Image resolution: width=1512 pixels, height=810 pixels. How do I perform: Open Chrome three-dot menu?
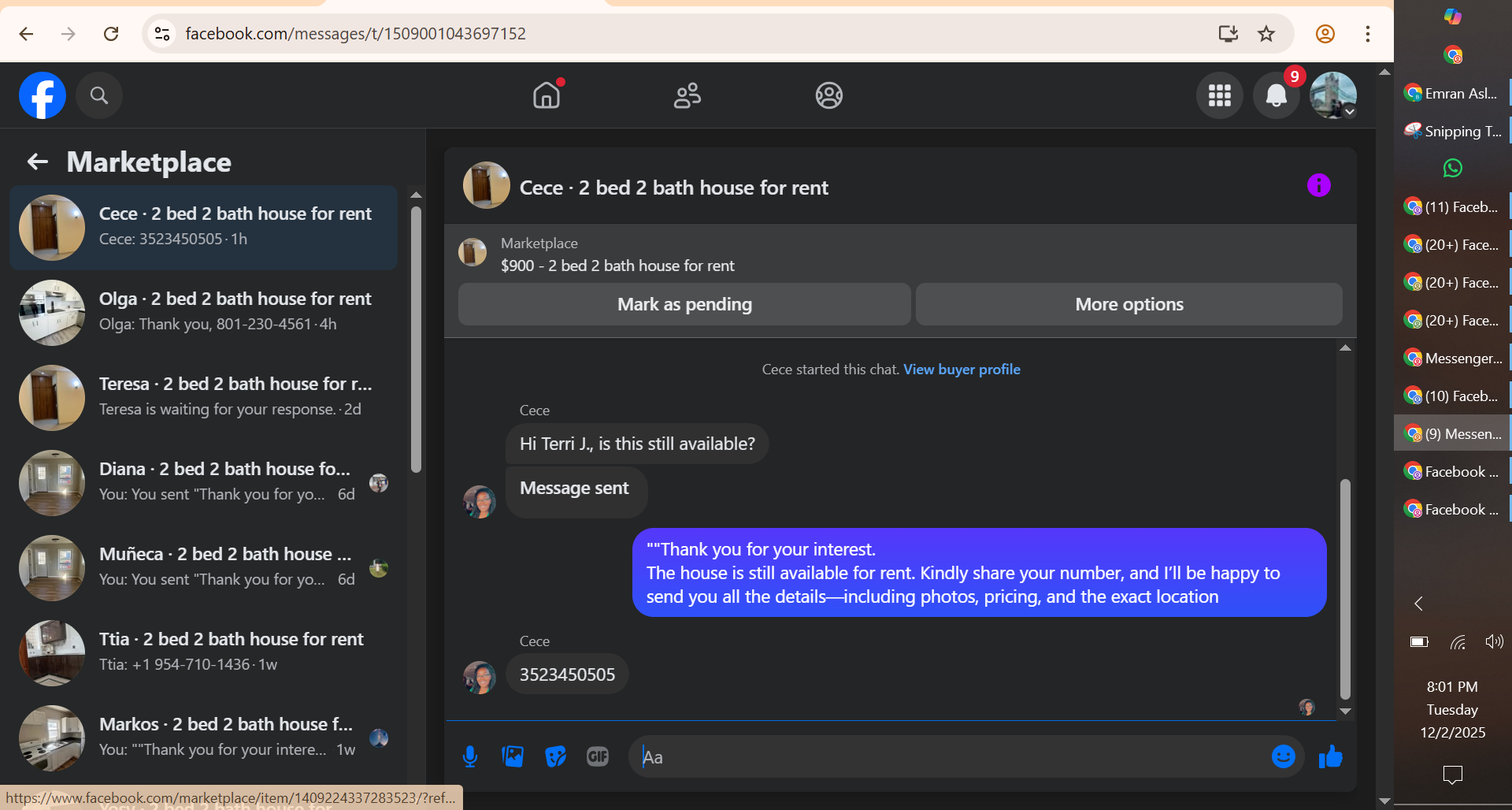click(x=1368, y=34)
